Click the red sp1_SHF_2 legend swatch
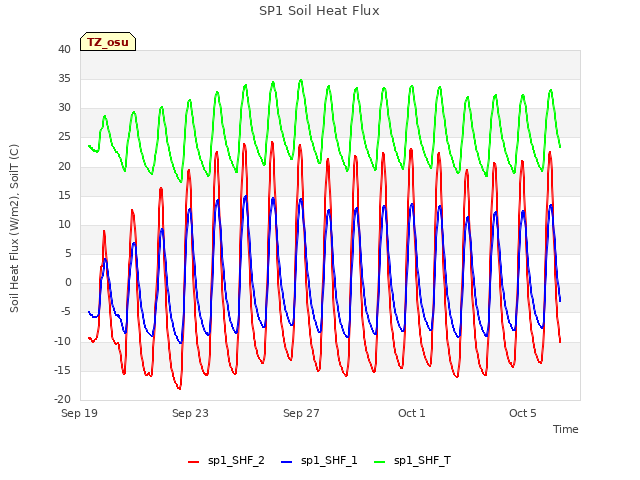 (x=193, y=462)
